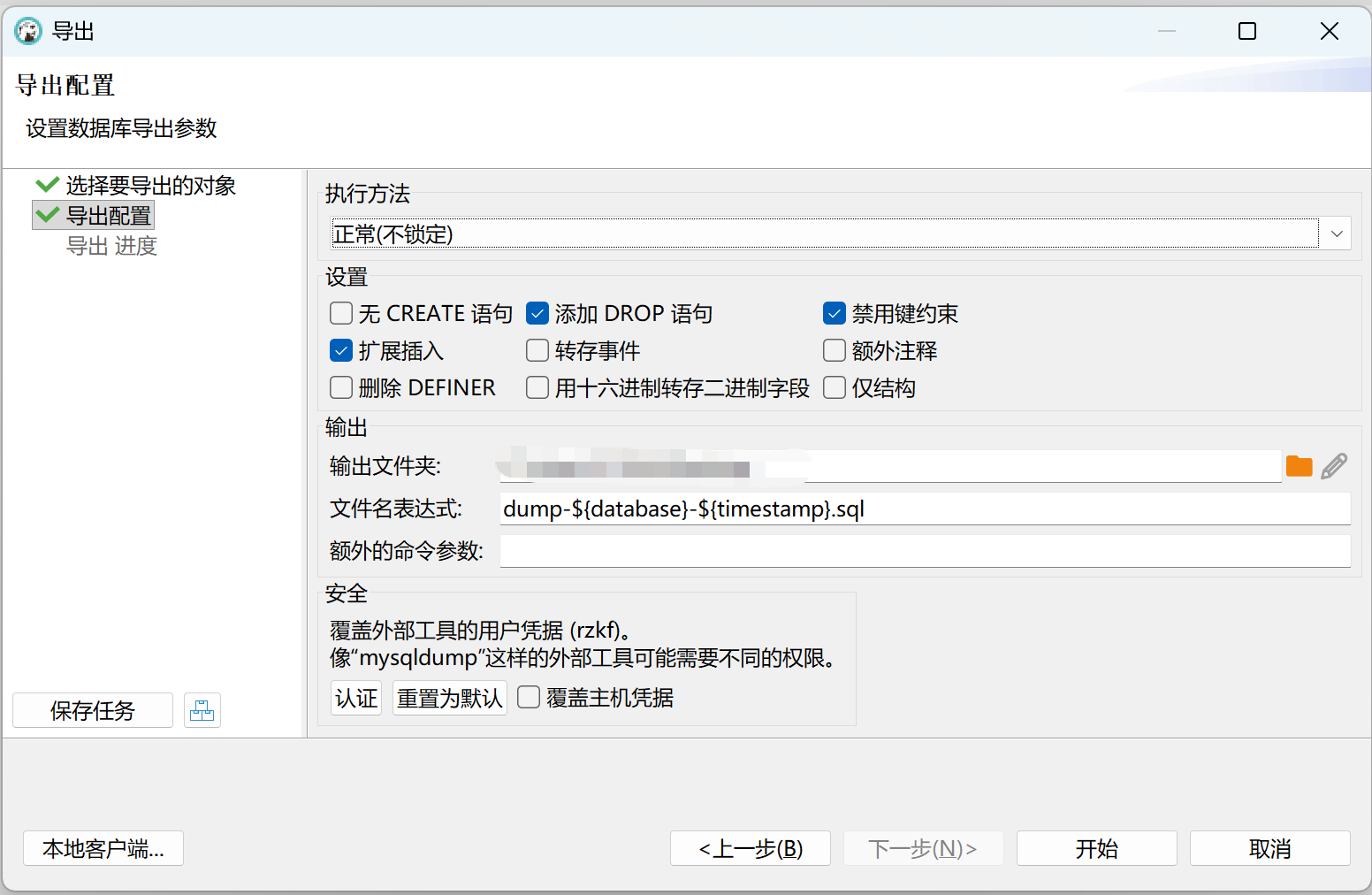The image size is (1372, 895).
Task: Enable the 无 CREATE 语句 checkbox
Action: 341,313
